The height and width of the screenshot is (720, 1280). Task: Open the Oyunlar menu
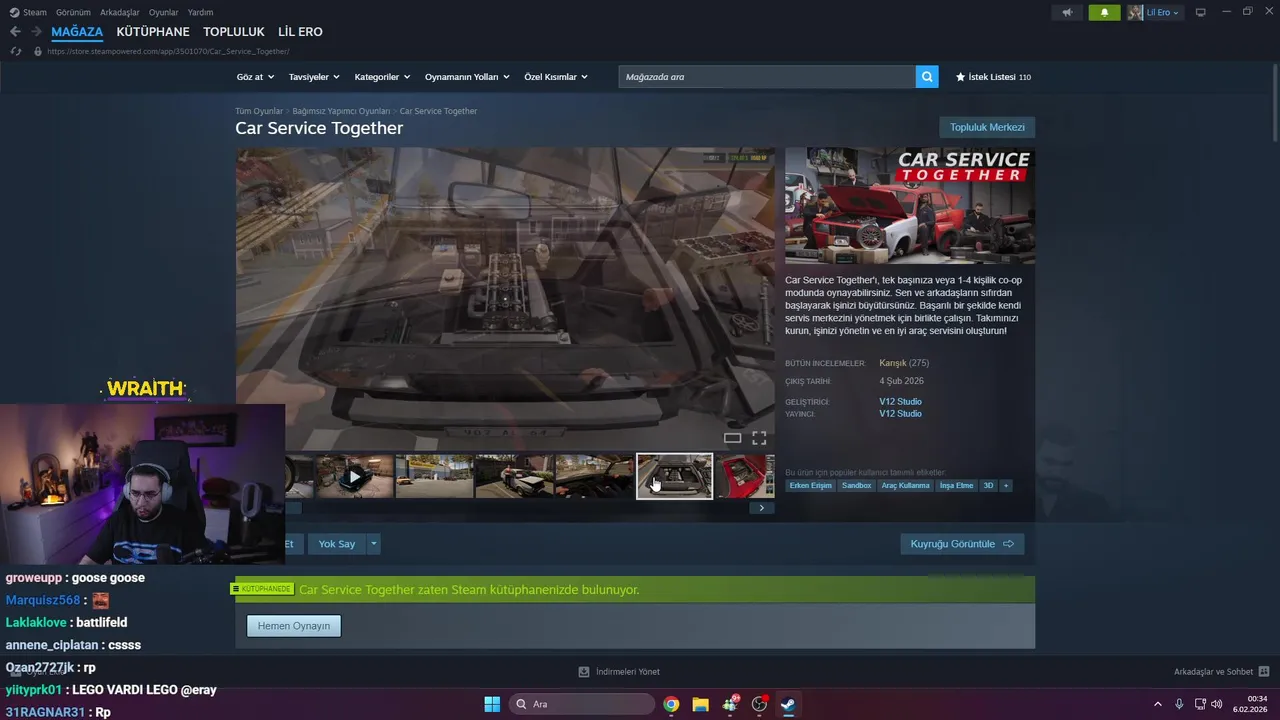click(164, 12)
